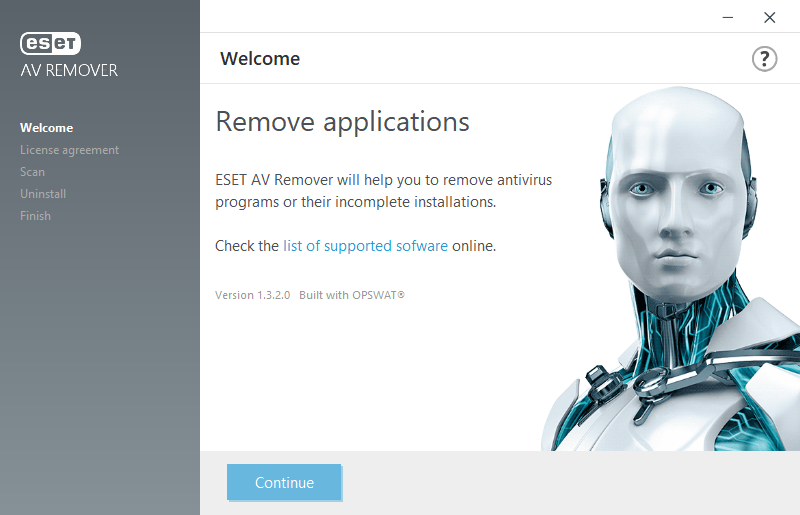
Task: Click the Continue button
Action: click(284, 482)
